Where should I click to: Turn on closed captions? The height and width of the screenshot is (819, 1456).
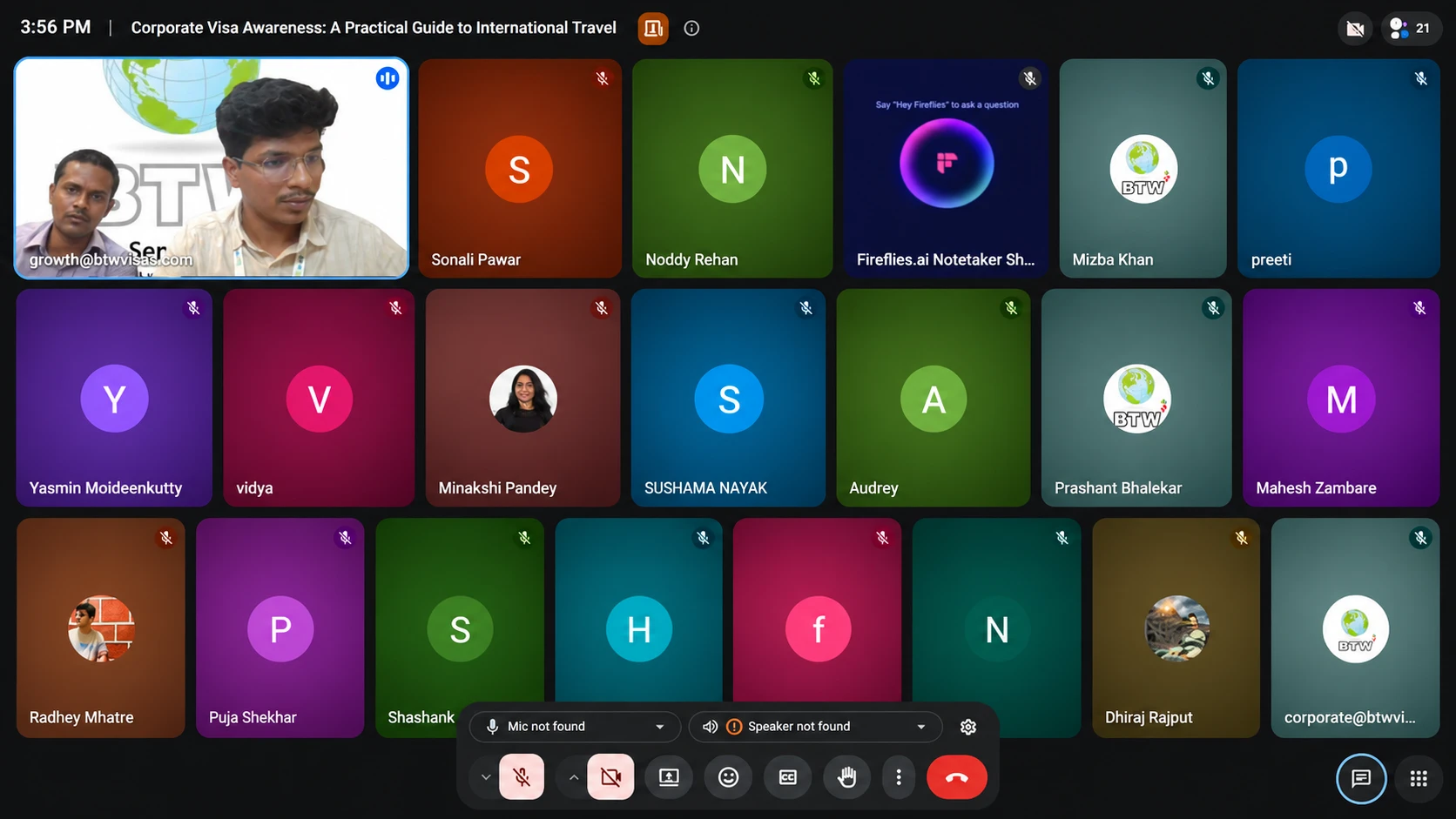pos(787,777)
